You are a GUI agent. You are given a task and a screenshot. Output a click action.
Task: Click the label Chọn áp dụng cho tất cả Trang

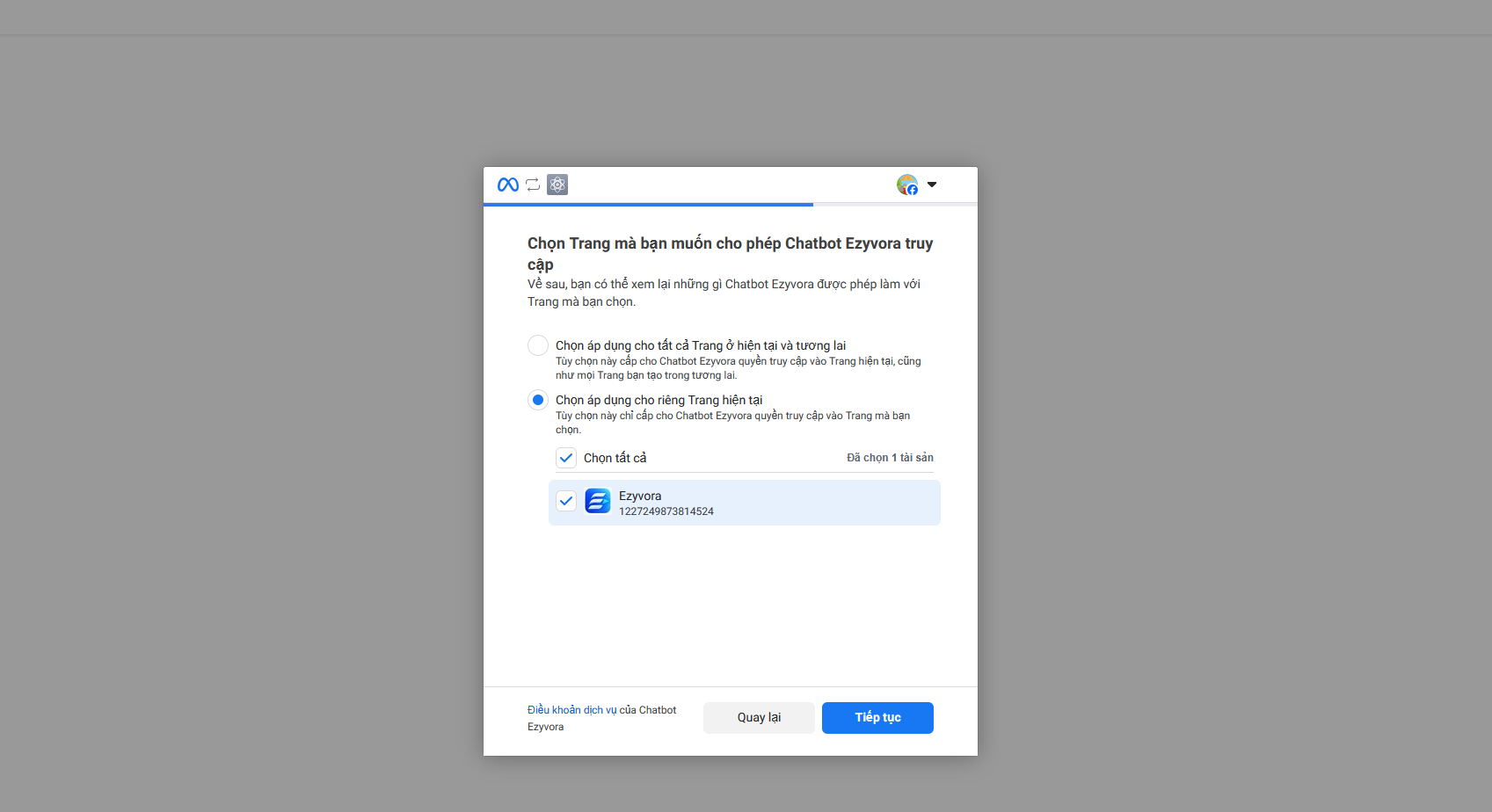click(x=701, y=345)
